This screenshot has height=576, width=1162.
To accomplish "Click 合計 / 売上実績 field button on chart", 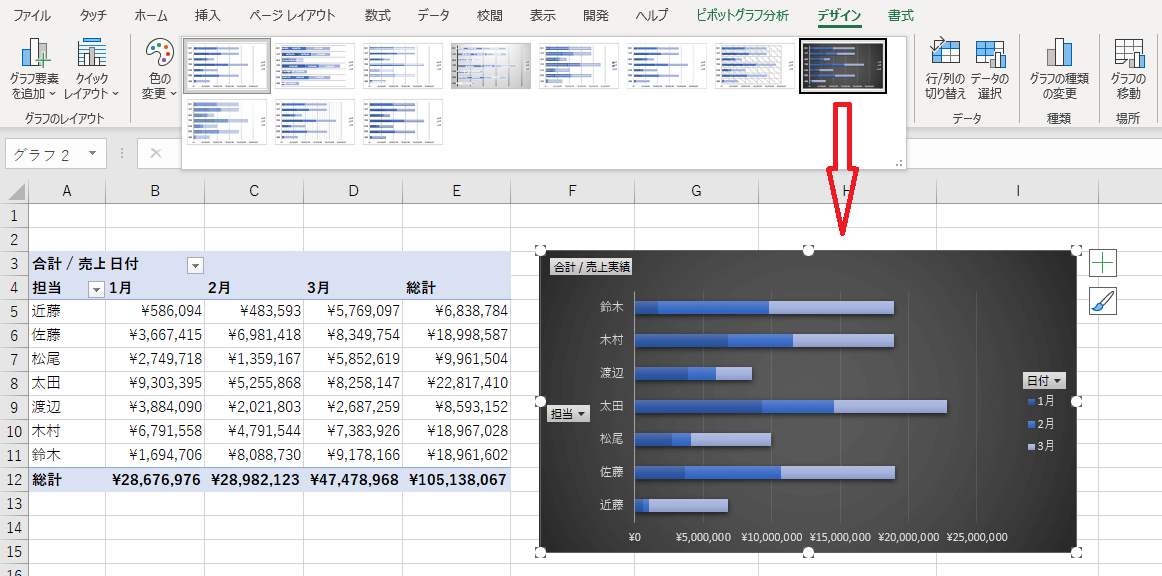I will (591, 267).
